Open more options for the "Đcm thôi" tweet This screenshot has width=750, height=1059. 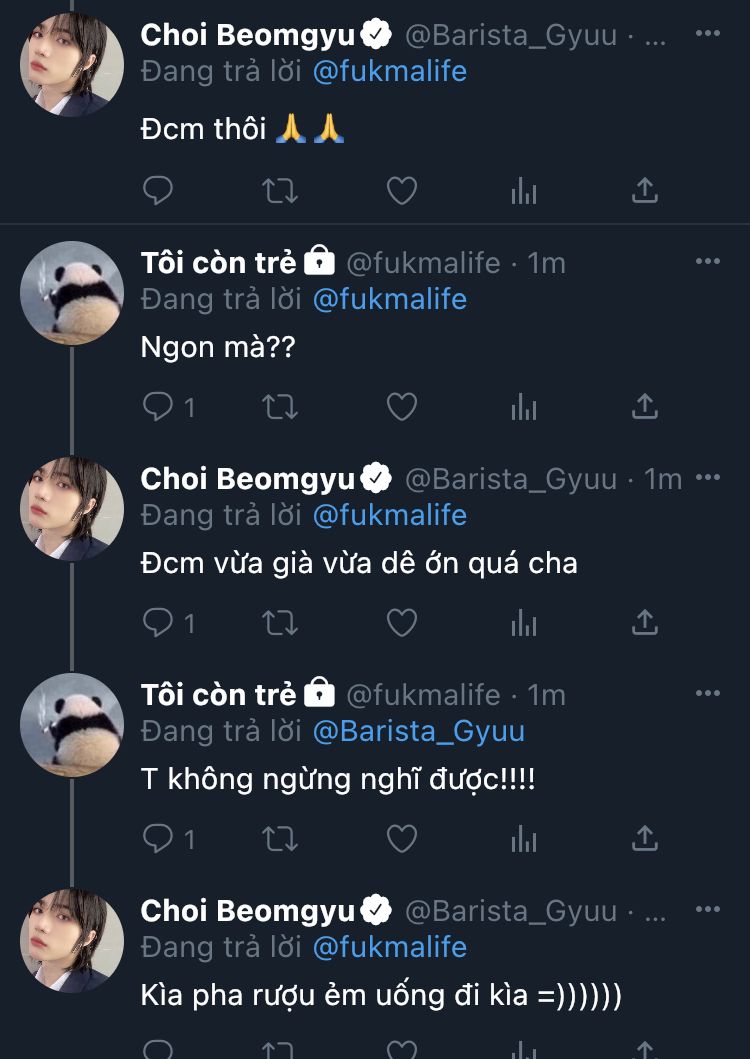[708, 34]
